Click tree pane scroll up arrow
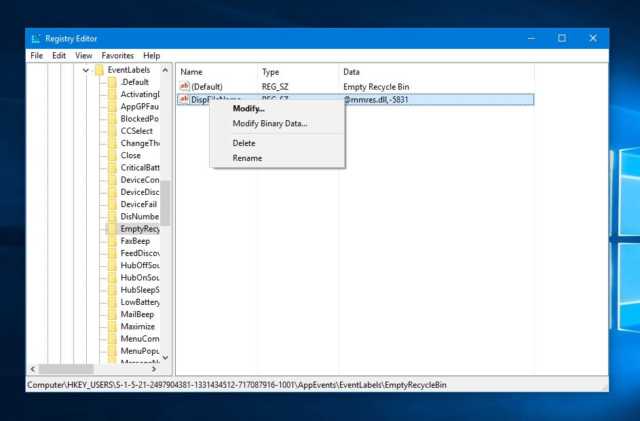 click(x=165, y=70)
